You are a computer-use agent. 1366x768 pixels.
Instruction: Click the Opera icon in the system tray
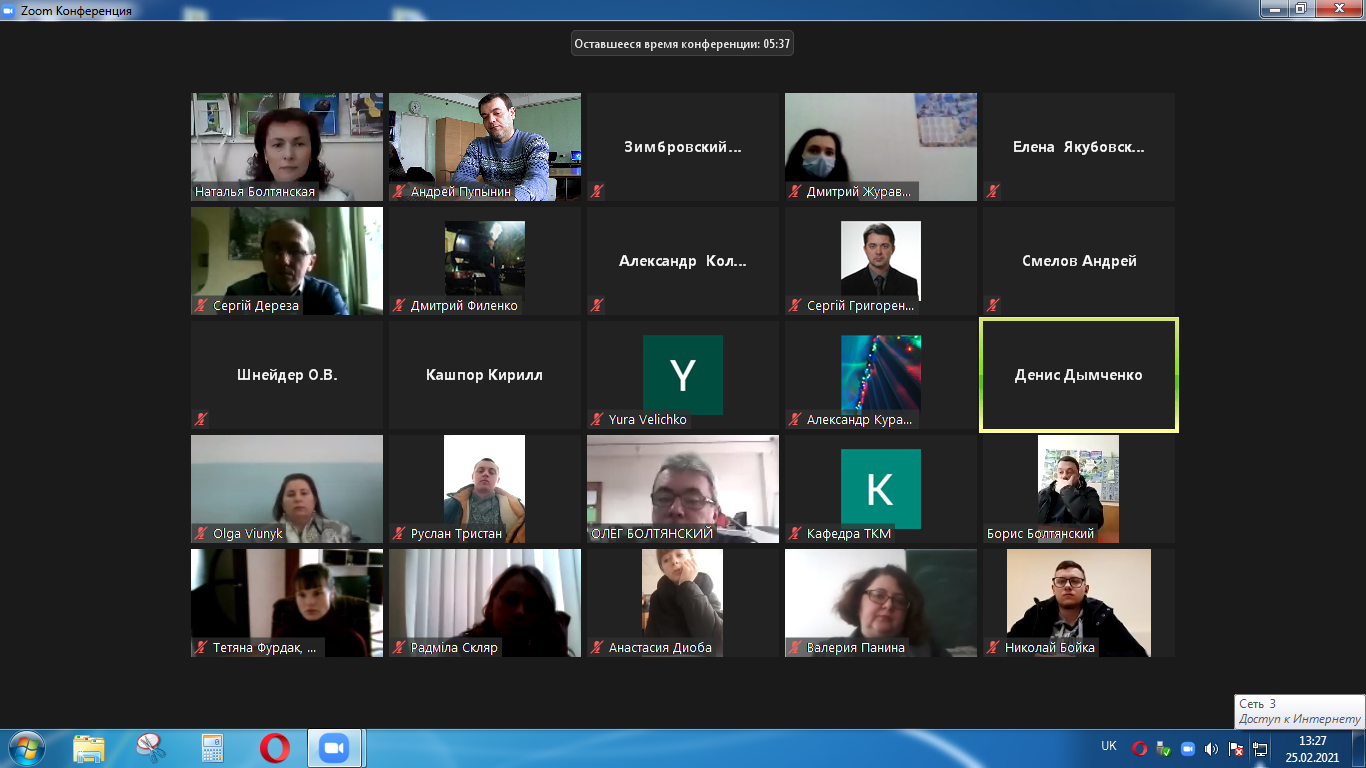(x=1139, y=748)
